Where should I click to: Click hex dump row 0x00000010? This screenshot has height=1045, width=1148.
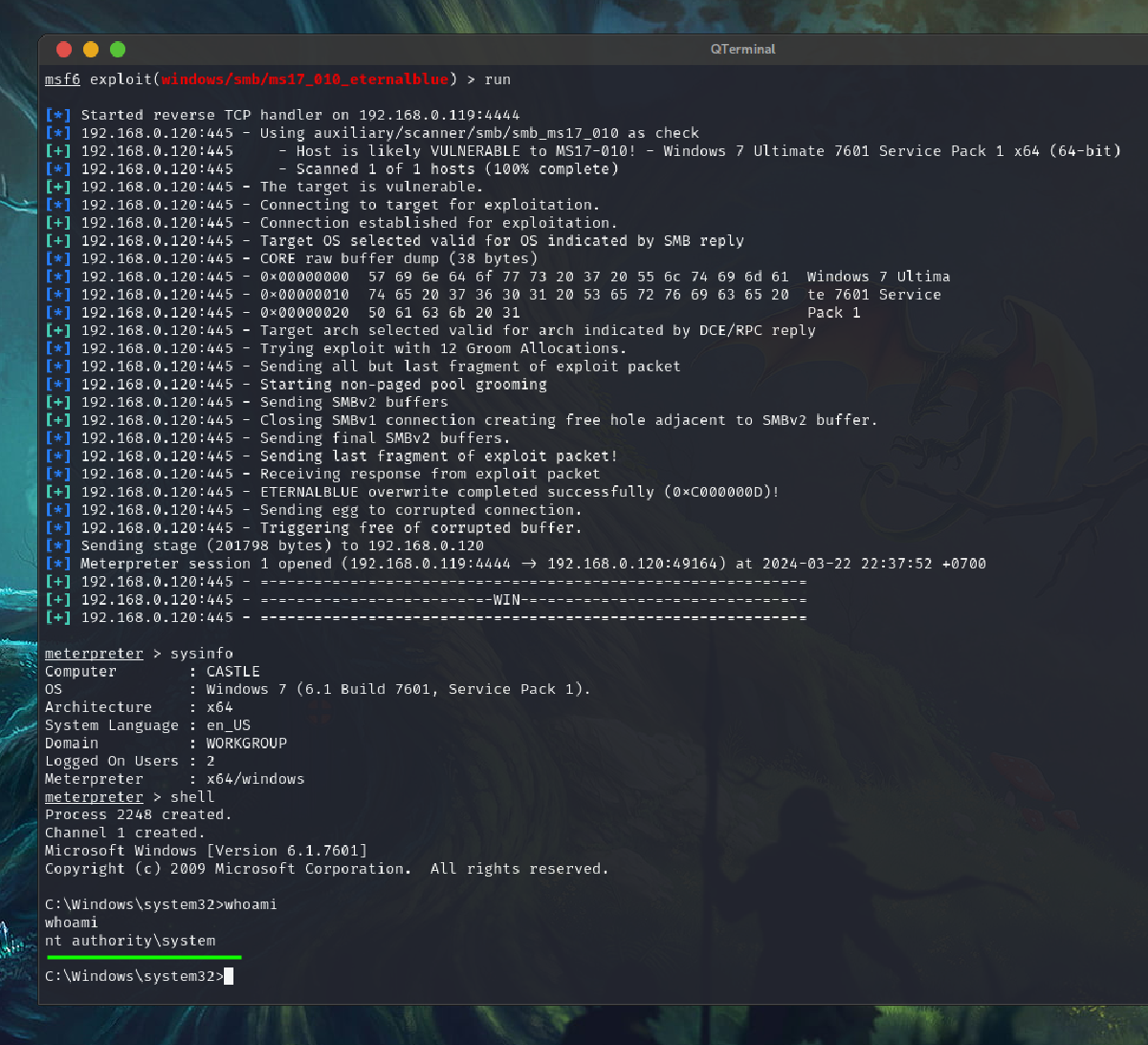pos(493,295)
